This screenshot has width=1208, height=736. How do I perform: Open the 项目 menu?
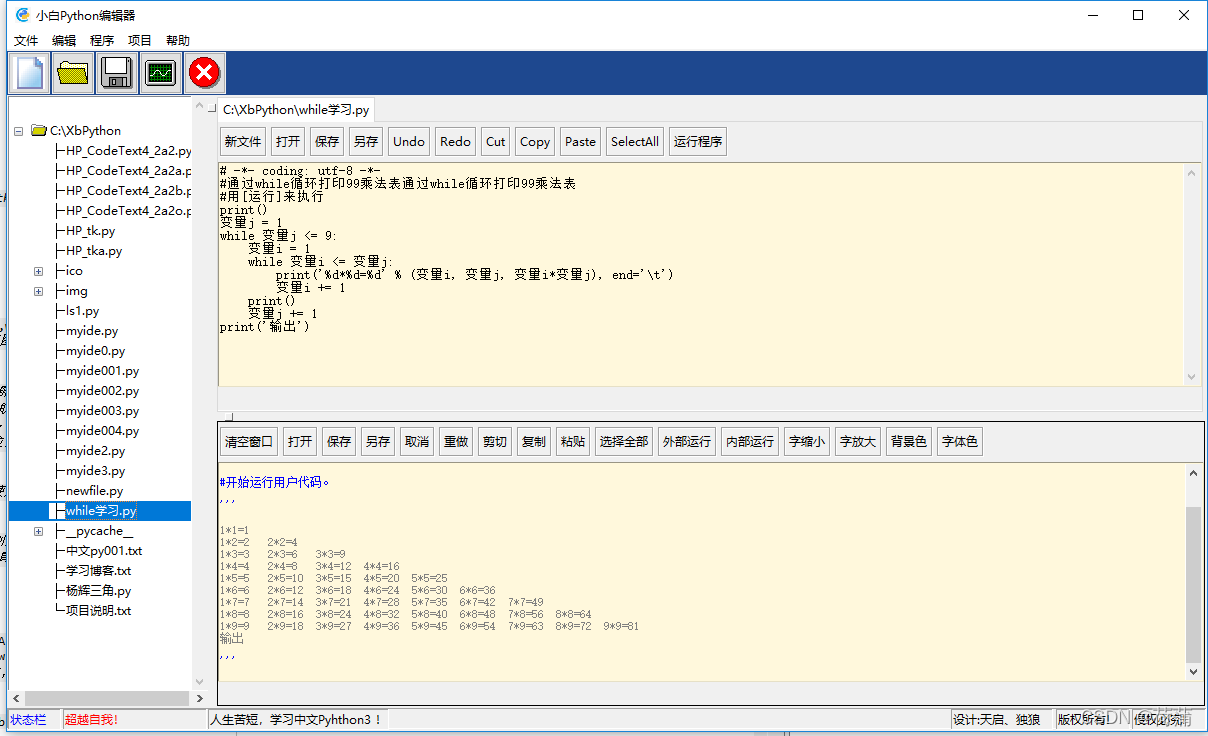click(140, 41)
